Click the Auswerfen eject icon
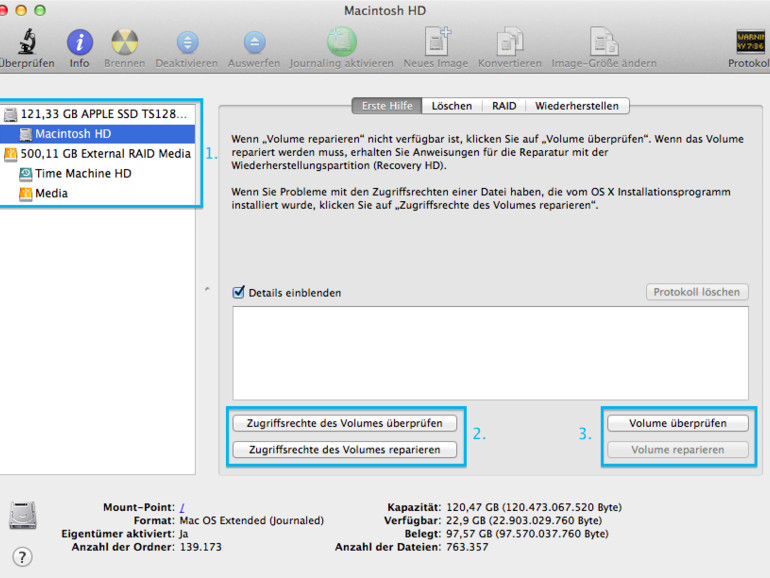 coord(254,42)
